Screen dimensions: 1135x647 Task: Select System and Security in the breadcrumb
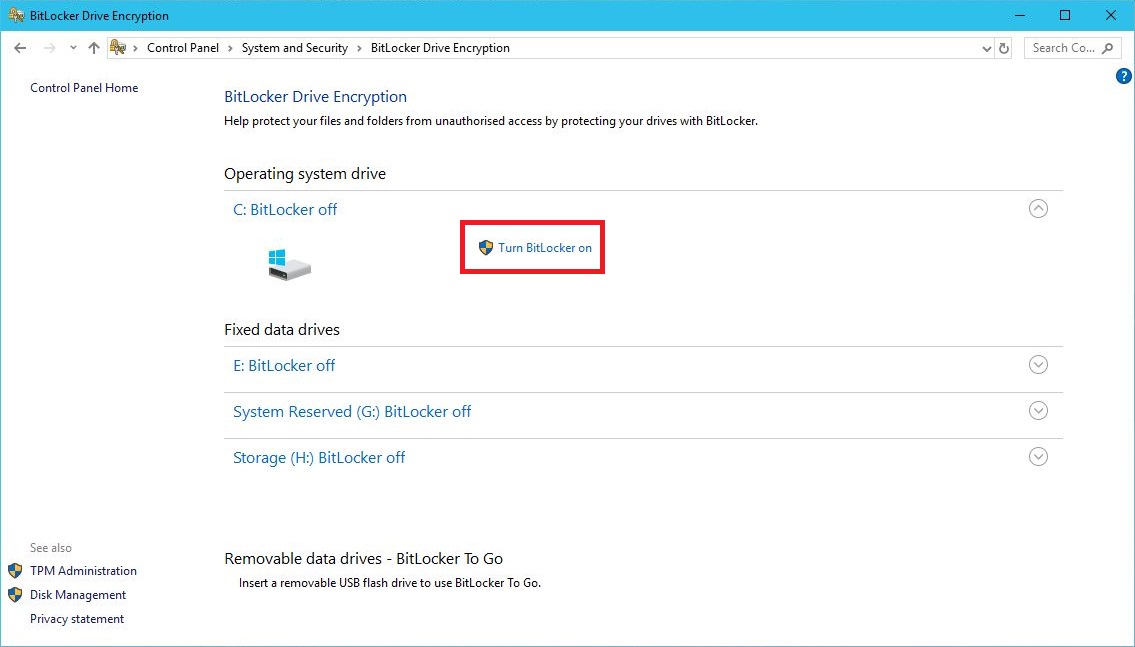point(295,48)
